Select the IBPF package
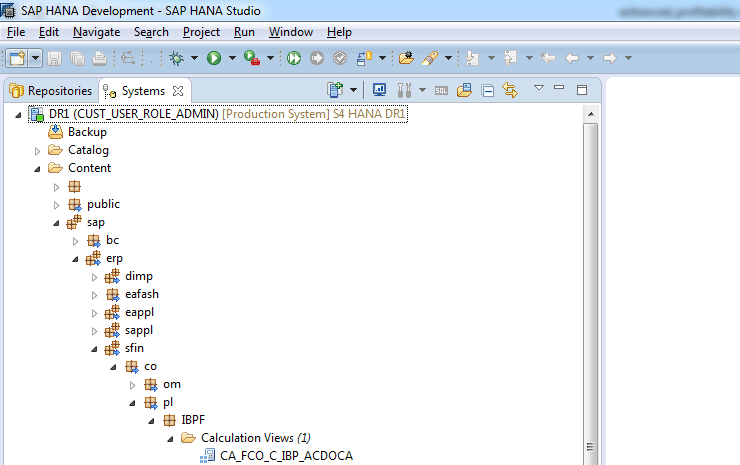Viewport: 740px width, 465px height. [193, 420]
